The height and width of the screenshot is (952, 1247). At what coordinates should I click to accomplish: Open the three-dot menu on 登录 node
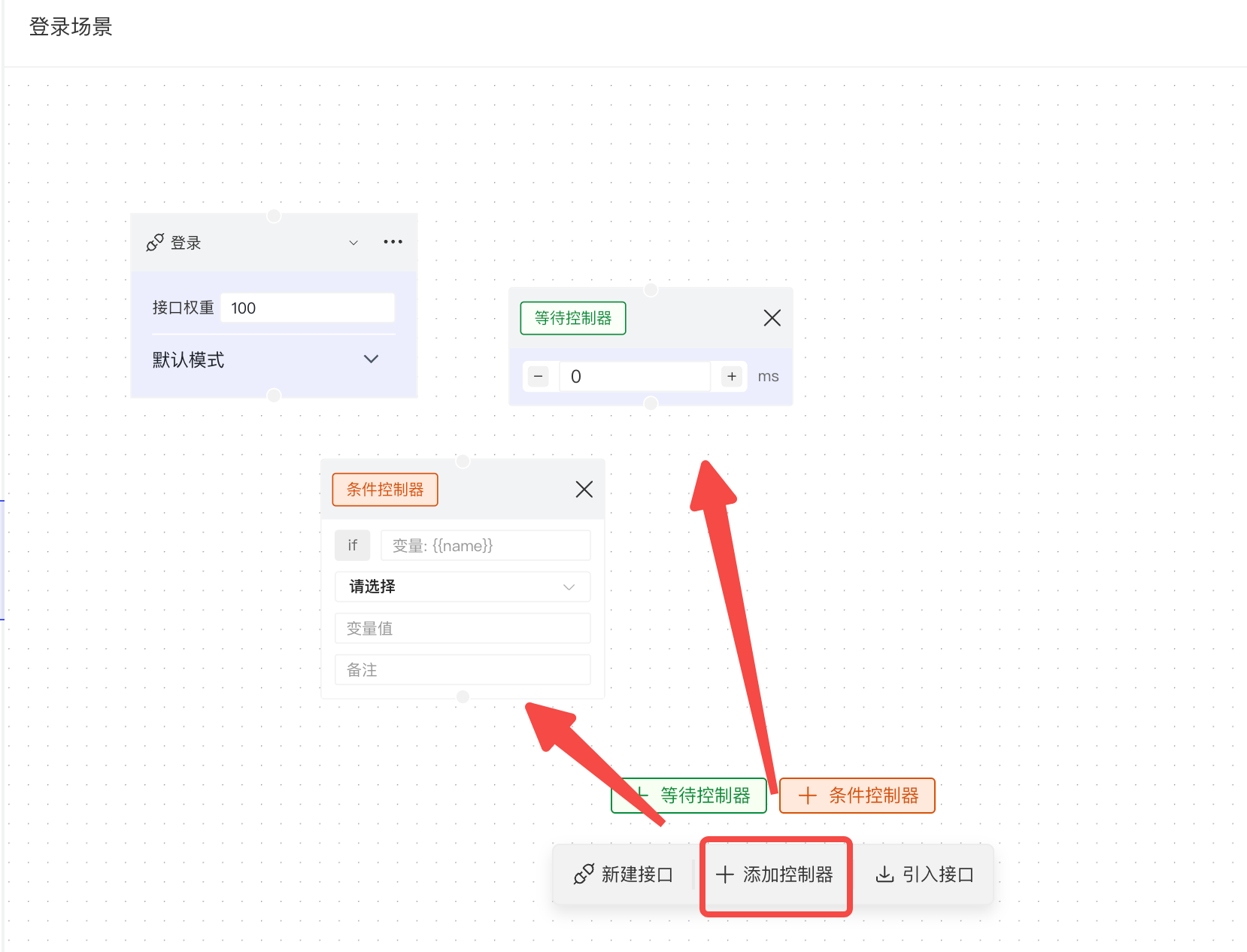tap(393, 242)
